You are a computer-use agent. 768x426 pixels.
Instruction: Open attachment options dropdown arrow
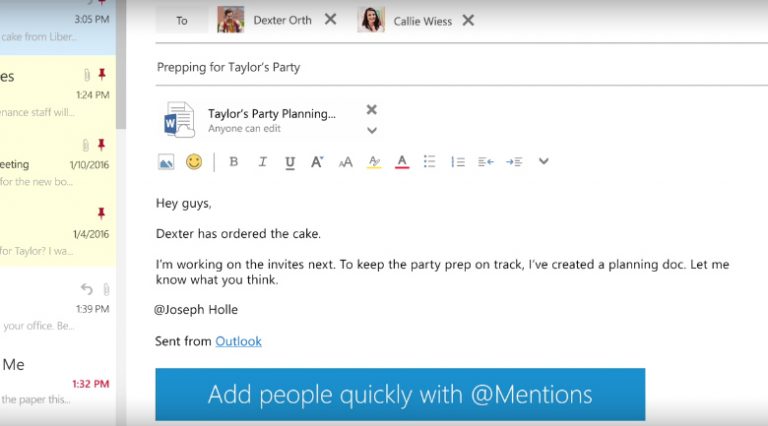point(372,130)
